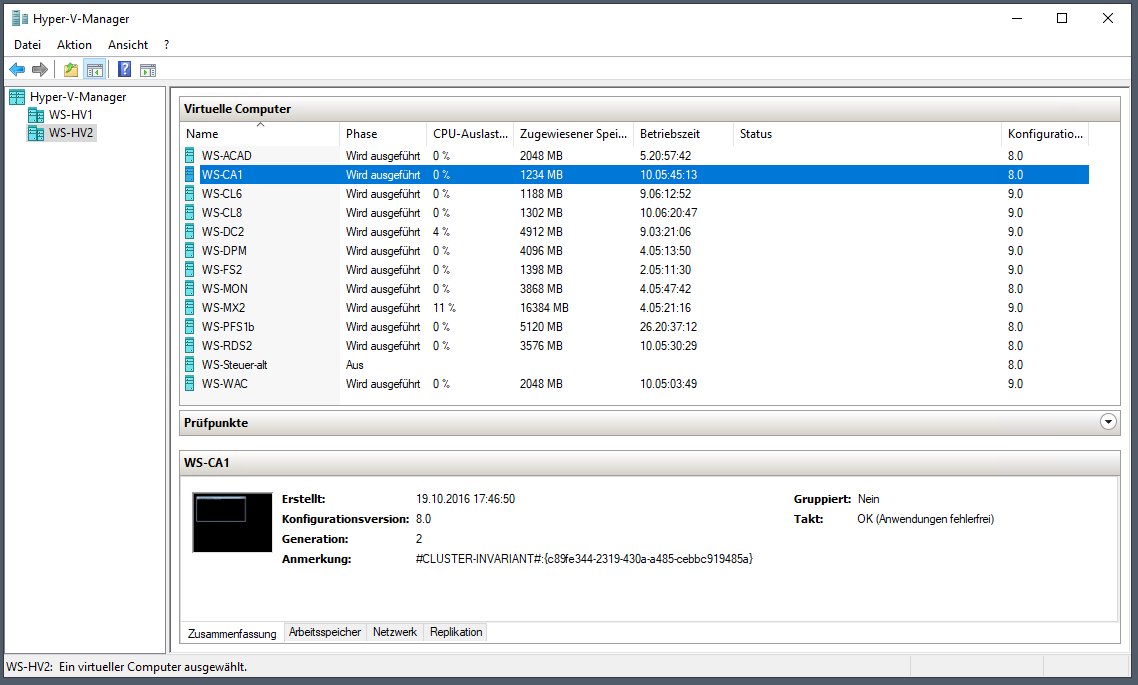This screenshot has width=1138, height=685.
Task: Click the WS-WAC virtual machine icon
Action: (x=189, y=383)
